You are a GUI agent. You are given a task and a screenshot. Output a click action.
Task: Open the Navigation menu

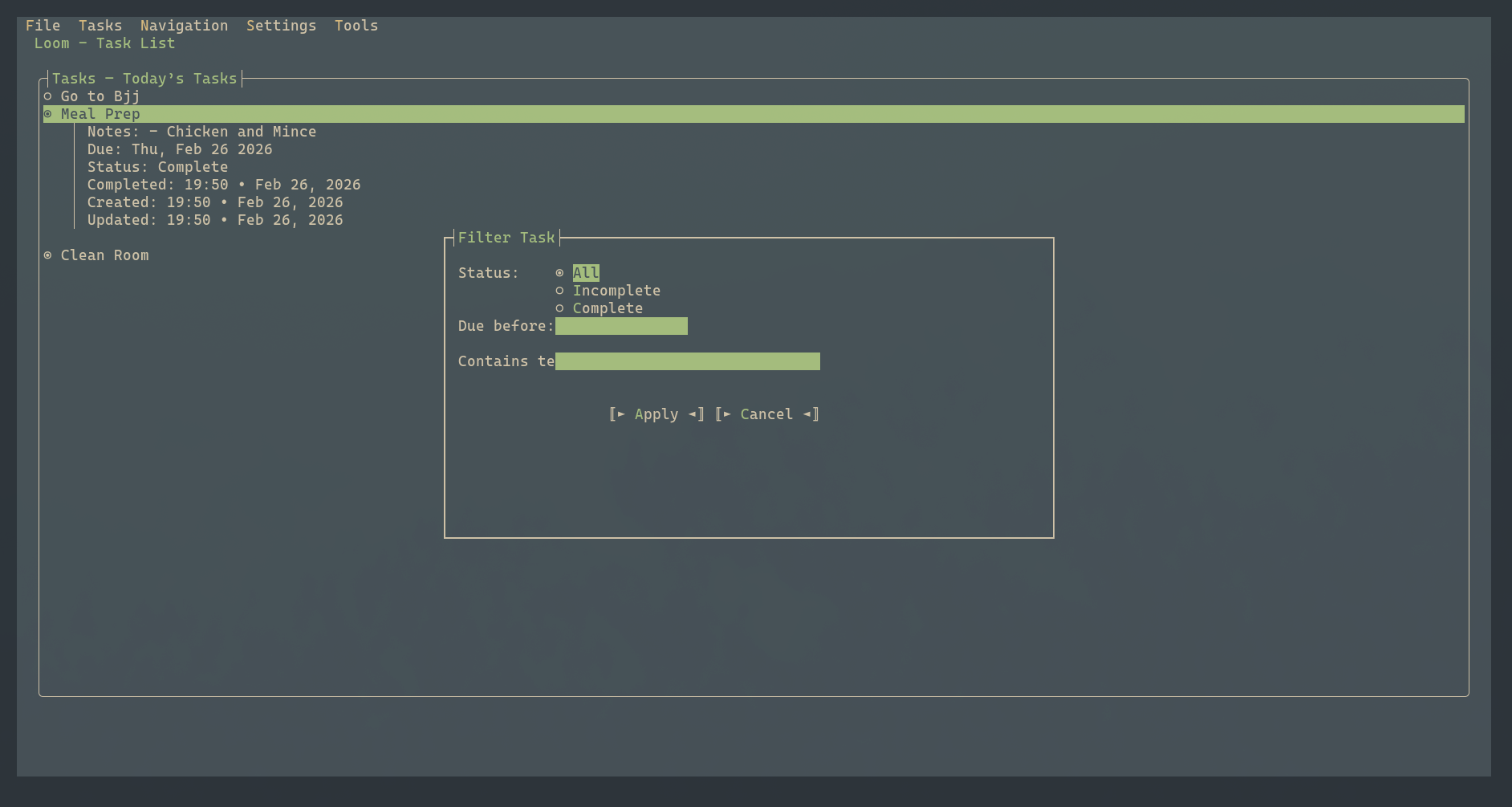[184, 25]
